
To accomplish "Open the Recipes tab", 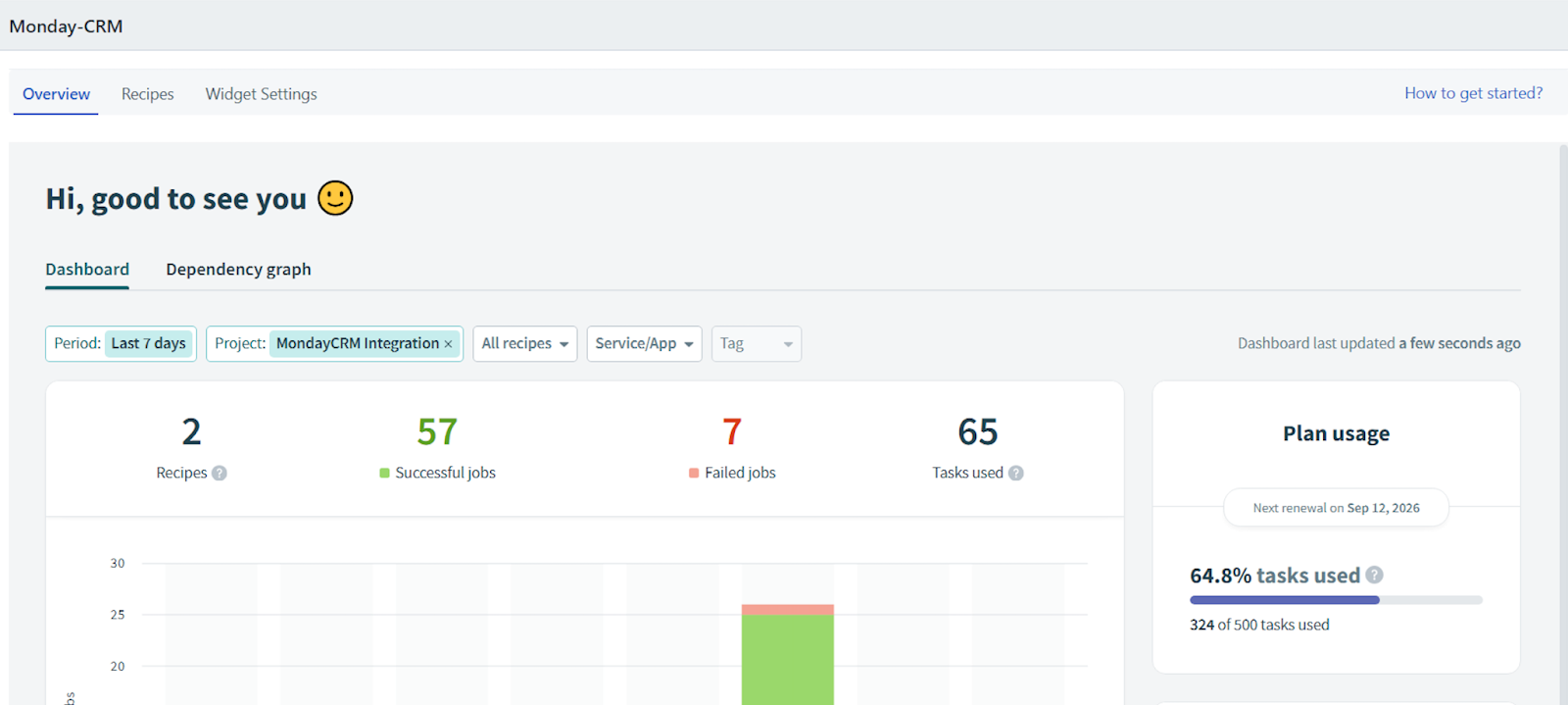I will pos(148,94).
